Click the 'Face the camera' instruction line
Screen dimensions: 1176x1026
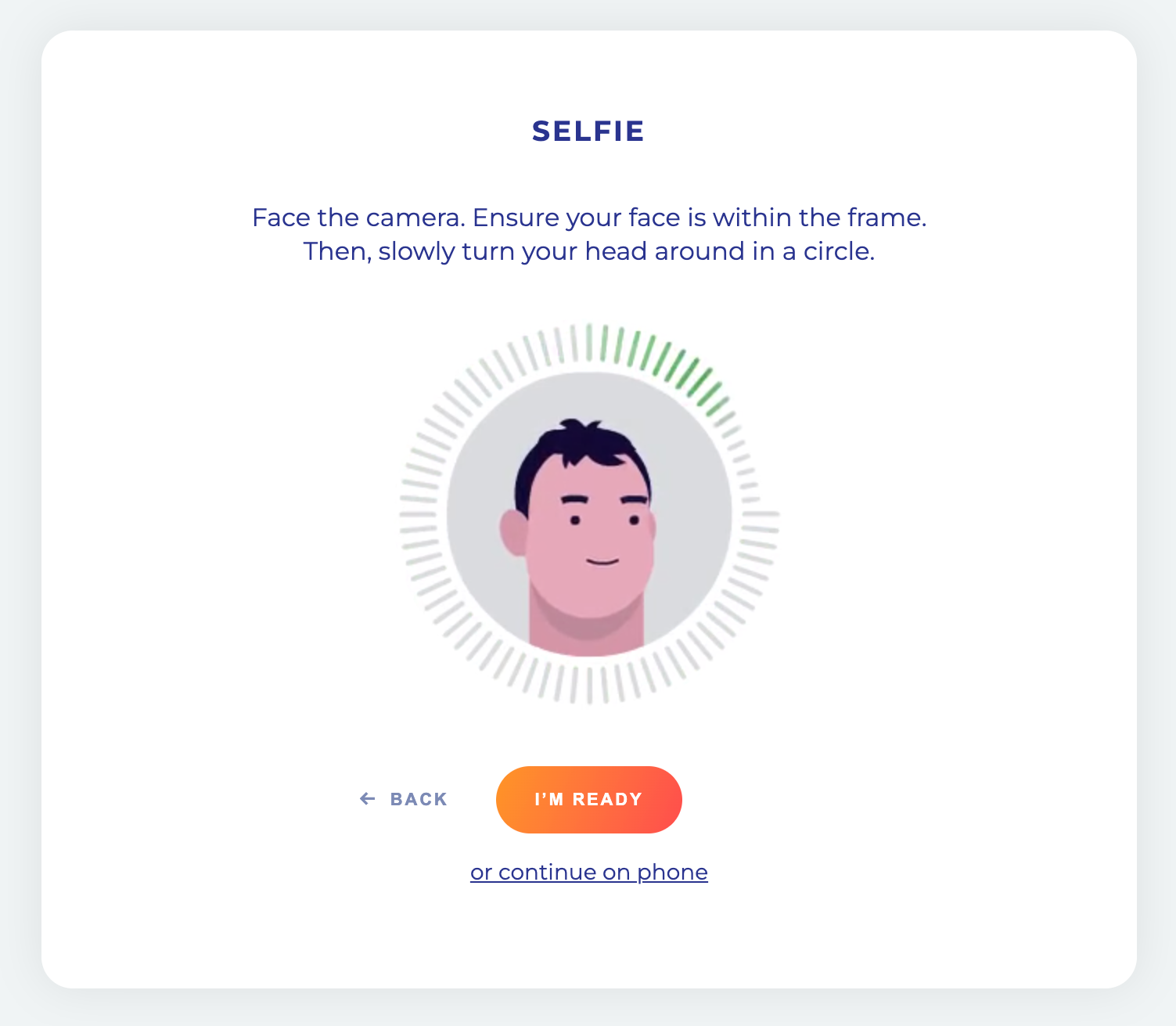click(x=589, y=218)
